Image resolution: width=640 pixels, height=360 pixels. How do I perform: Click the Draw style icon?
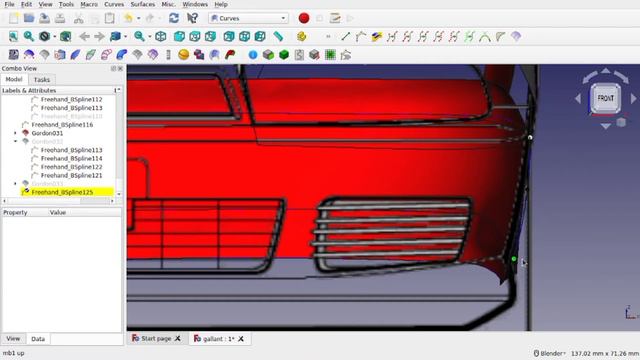[44, 37]
